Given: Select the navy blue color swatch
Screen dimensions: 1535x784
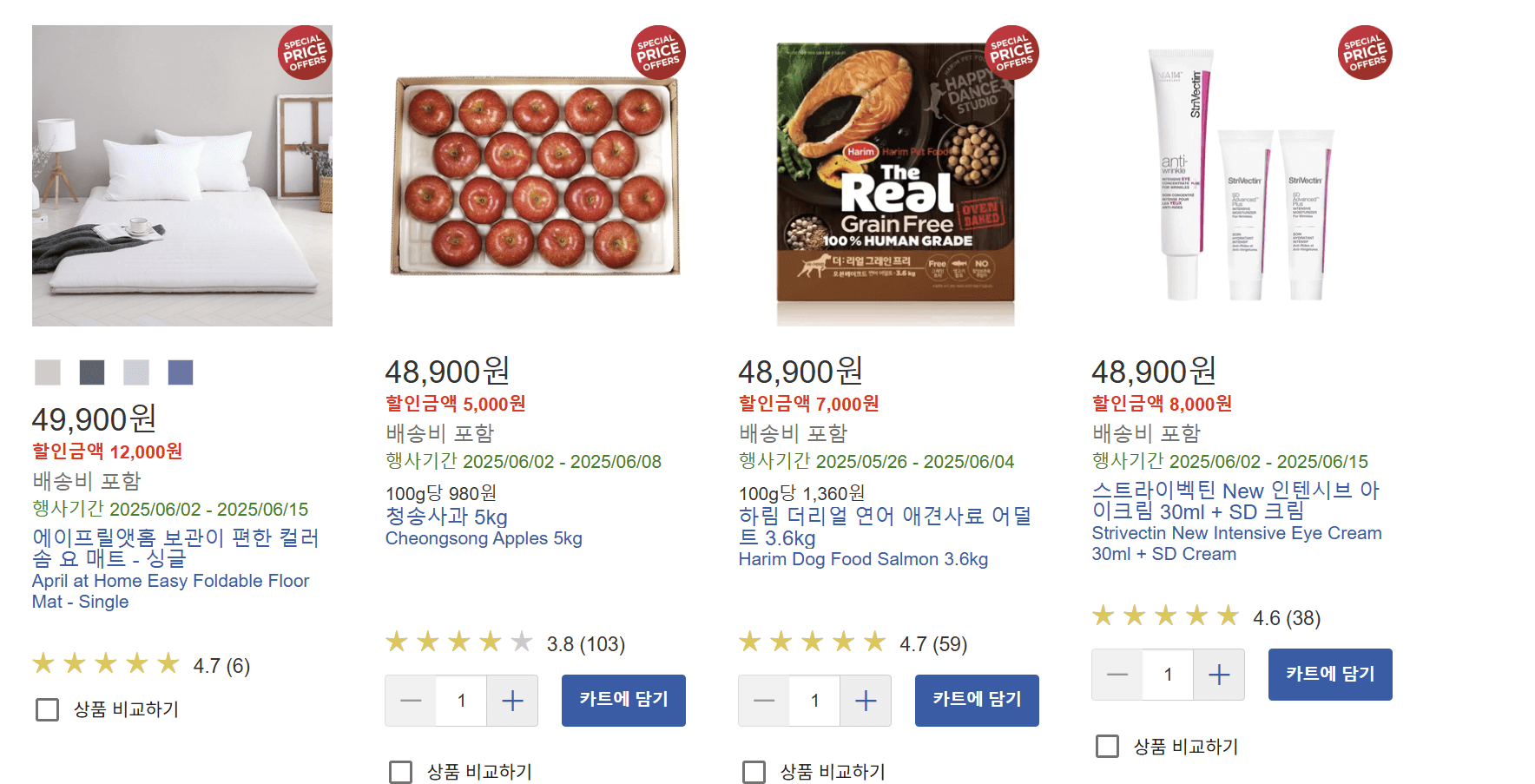Looking at the screenshot, I should point(178,372).
